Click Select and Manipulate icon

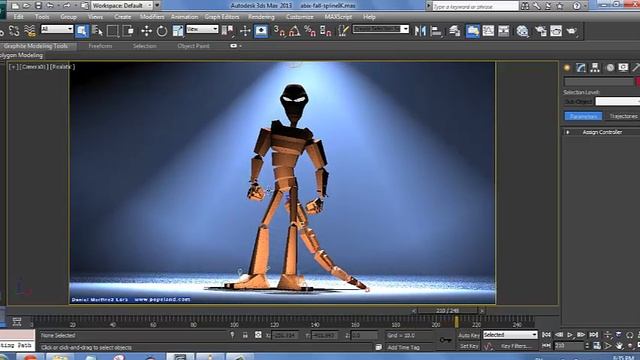coord(245,31)
